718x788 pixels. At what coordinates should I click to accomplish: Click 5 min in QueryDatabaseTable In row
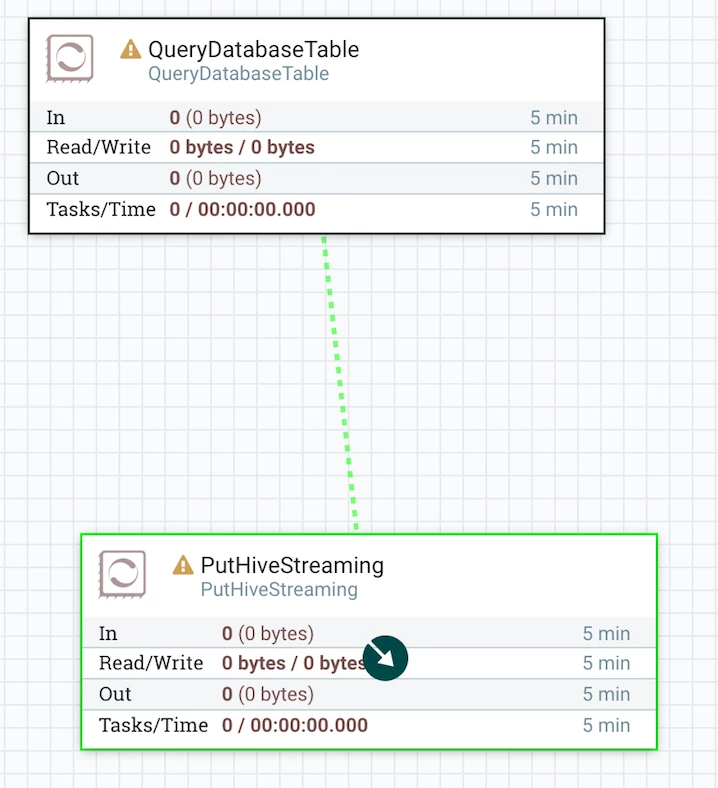click(x=554, y=118)
